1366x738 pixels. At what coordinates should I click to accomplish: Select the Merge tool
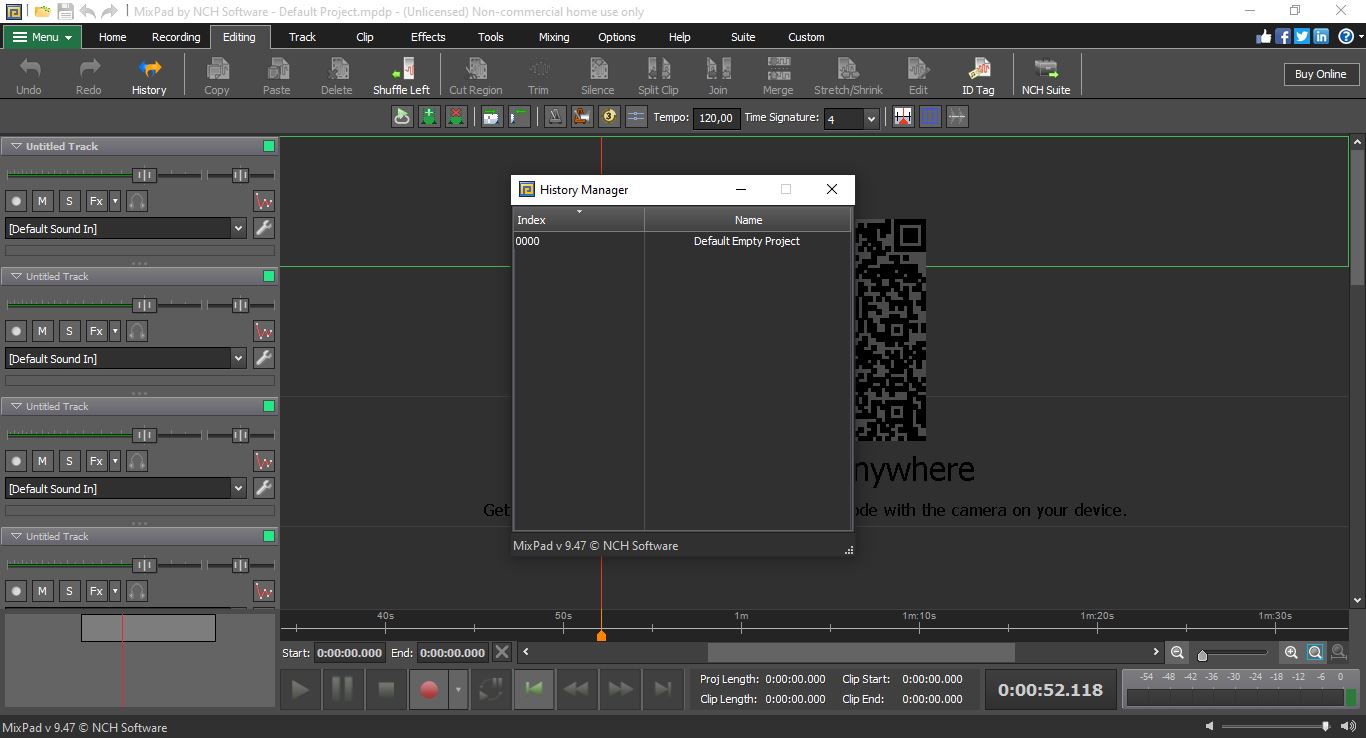(x=778, y=77)
